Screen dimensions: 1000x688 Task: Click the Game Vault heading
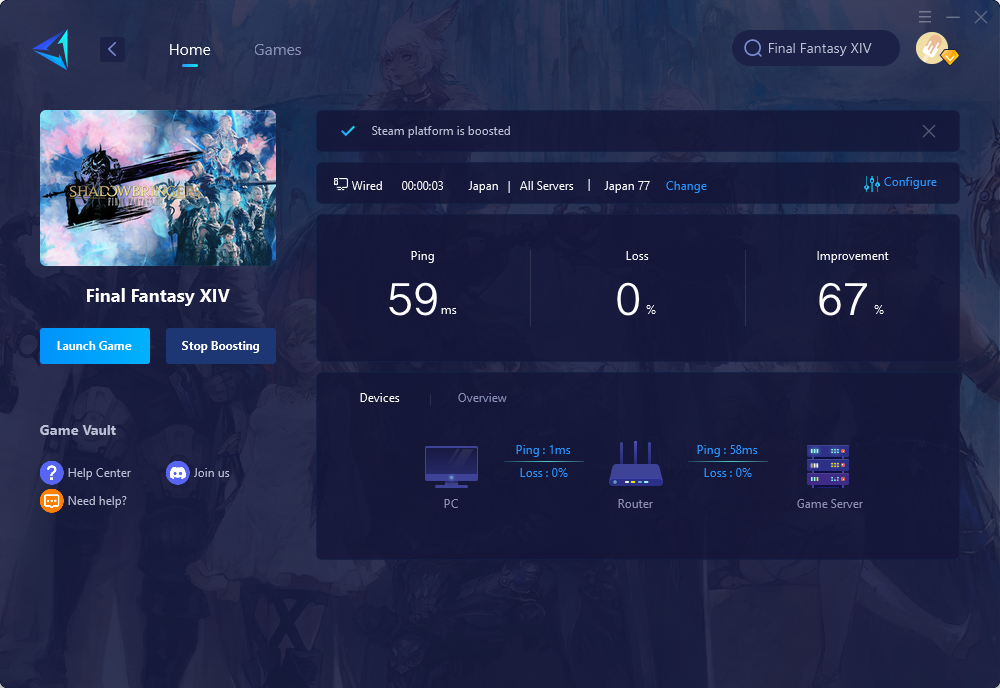78,430
